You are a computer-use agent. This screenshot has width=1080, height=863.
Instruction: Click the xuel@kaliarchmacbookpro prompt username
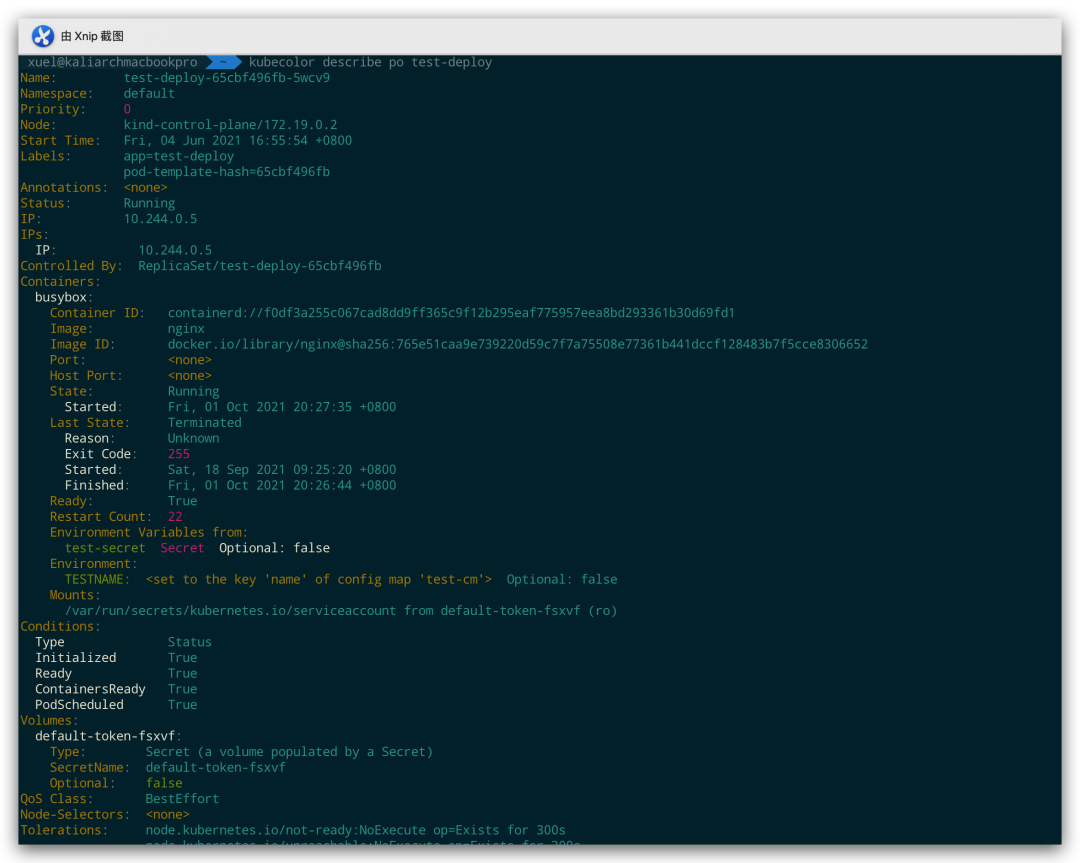pos(112,62)
